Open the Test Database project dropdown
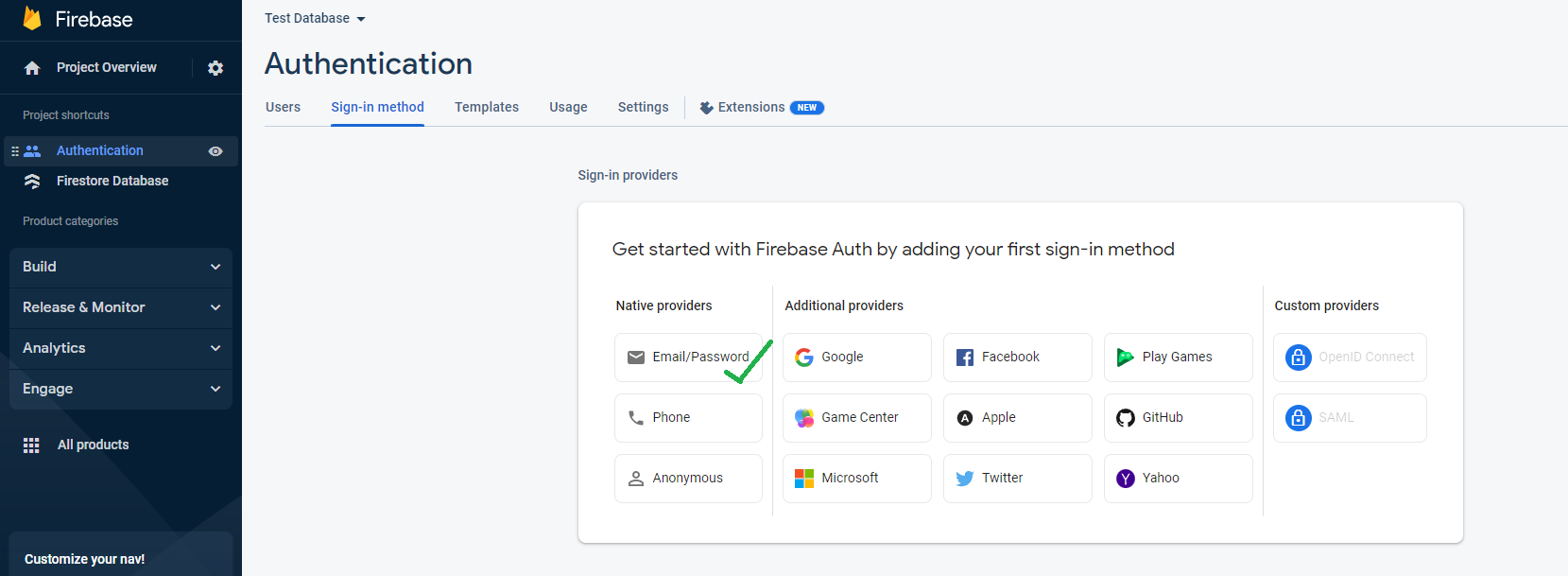 tap(315, 18)
